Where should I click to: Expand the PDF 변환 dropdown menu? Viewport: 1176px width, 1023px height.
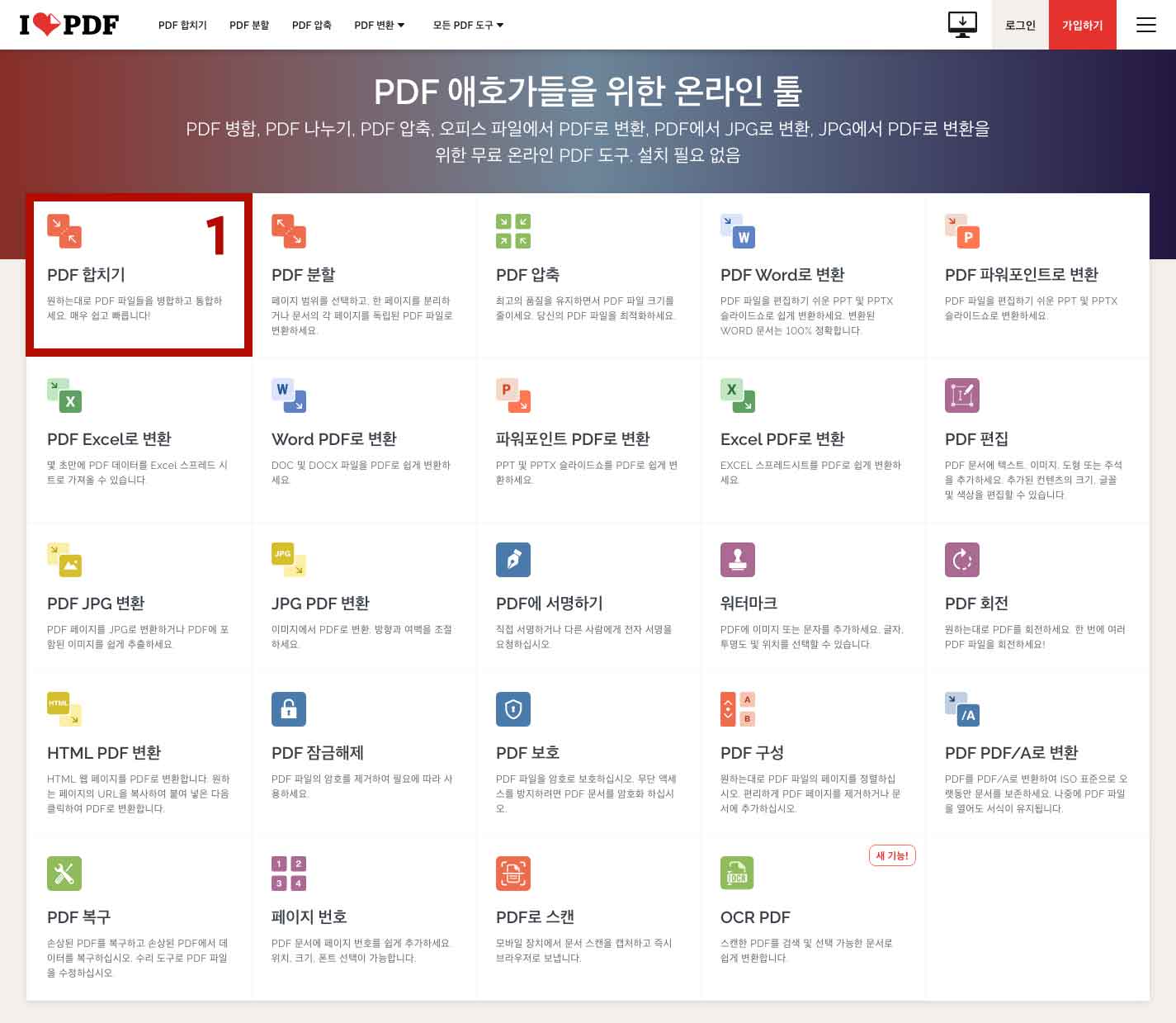379,25
